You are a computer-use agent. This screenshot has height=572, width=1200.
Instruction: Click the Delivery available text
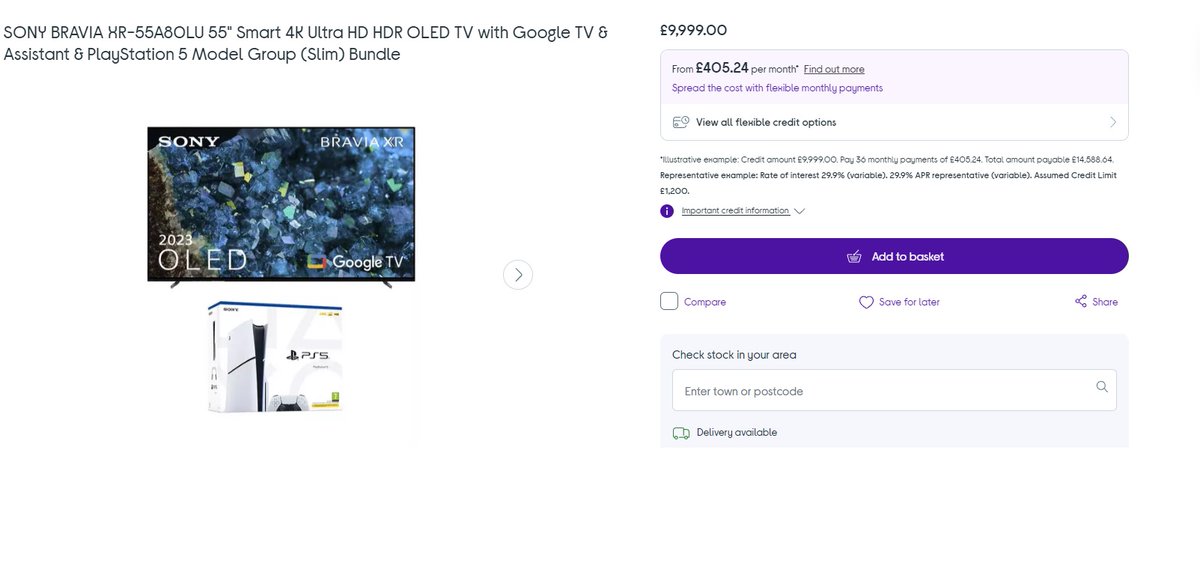click(737, 433)
